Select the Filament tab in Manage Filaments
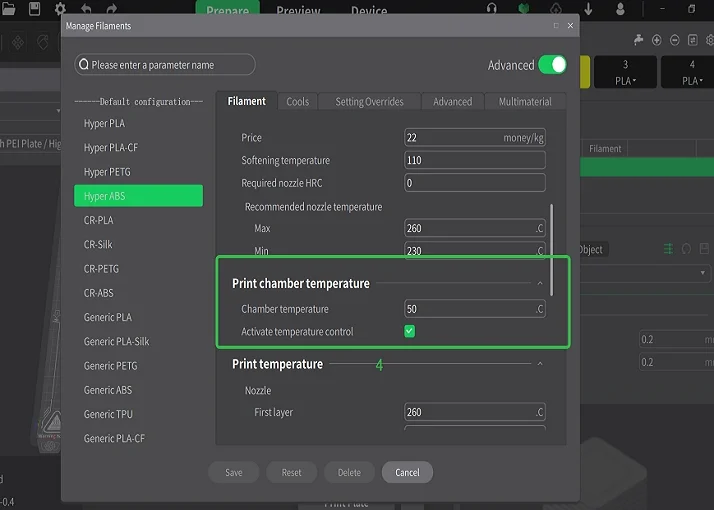Image resolution: width=714 pixels, height=510 pixels. point(246,101)
